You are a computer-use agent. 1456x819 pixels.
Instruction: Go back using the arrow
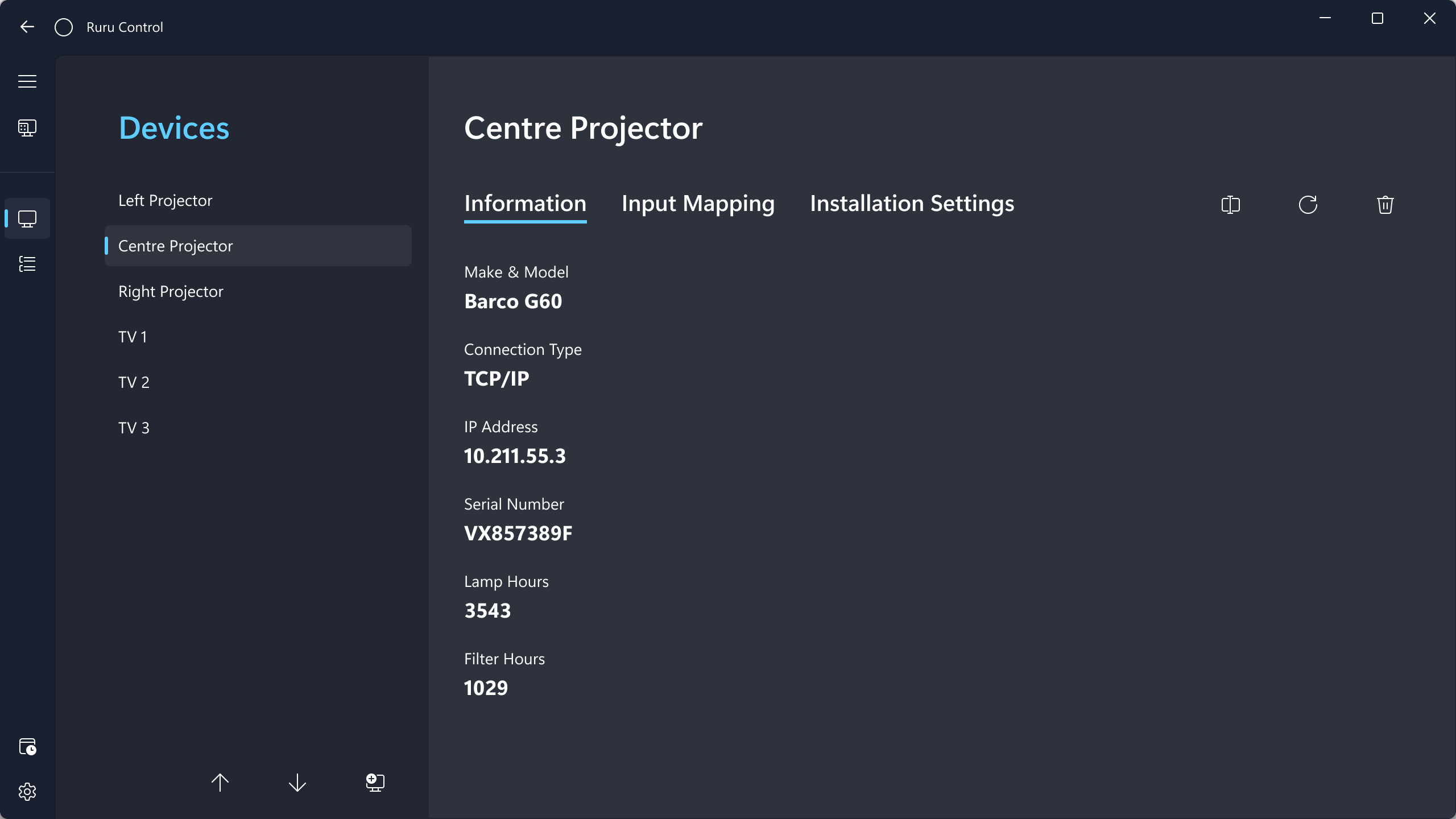27,27
